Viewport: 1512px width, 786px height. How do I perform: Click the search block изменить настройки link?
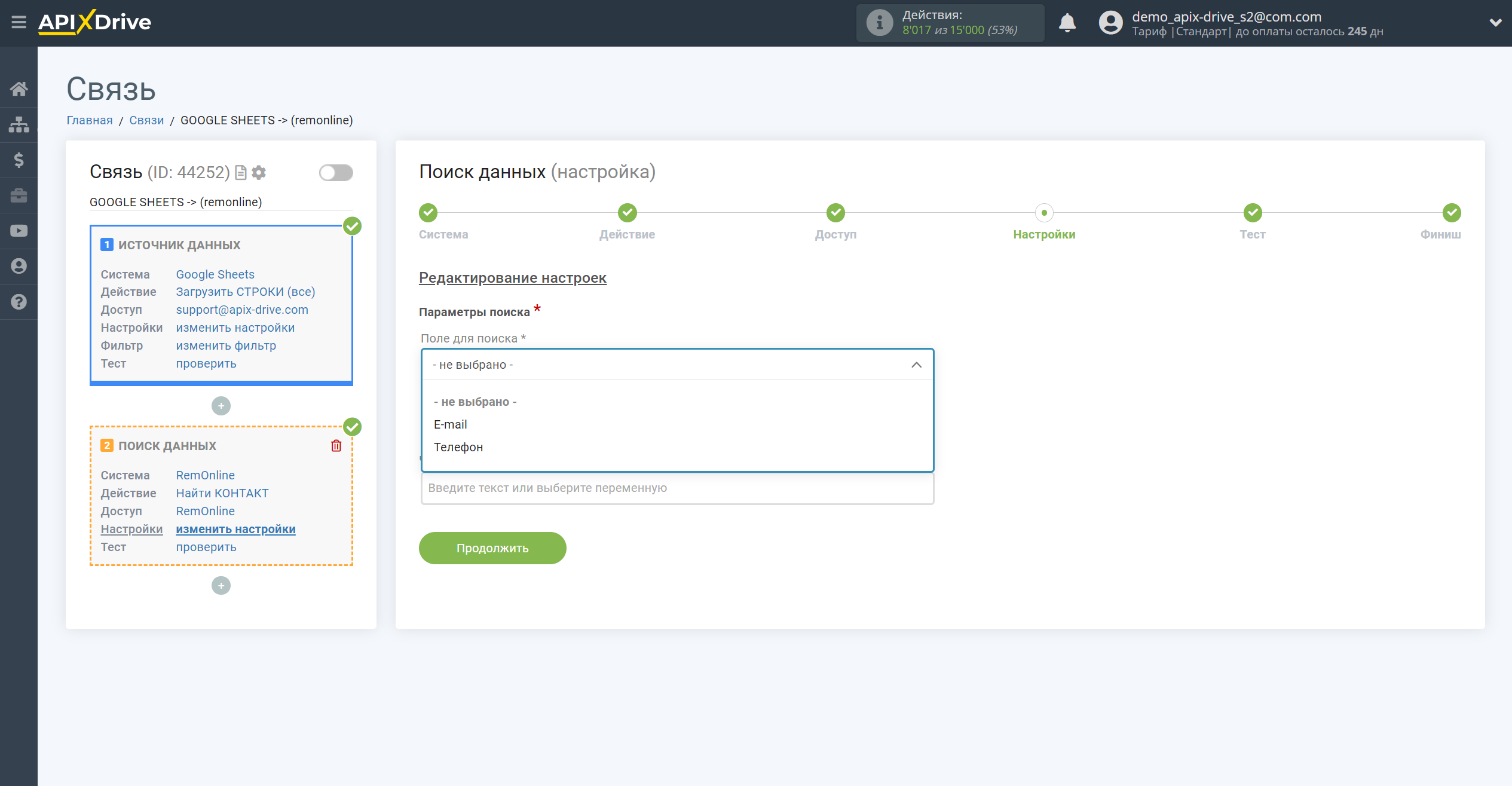coord(235,529)
